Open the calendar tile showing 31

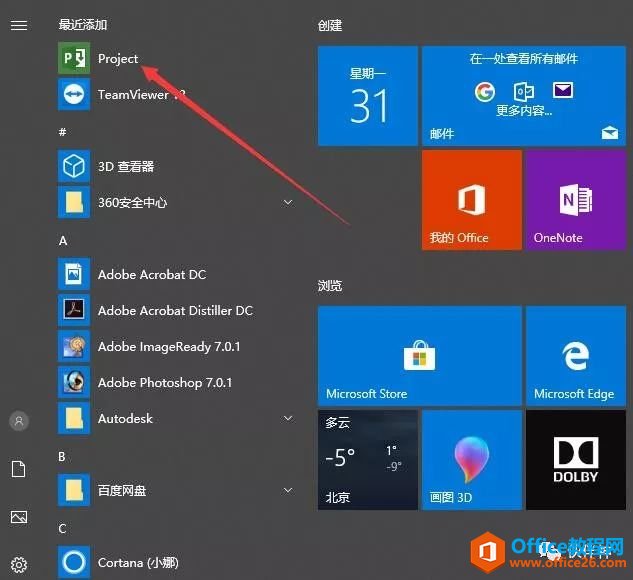(367, 96)
